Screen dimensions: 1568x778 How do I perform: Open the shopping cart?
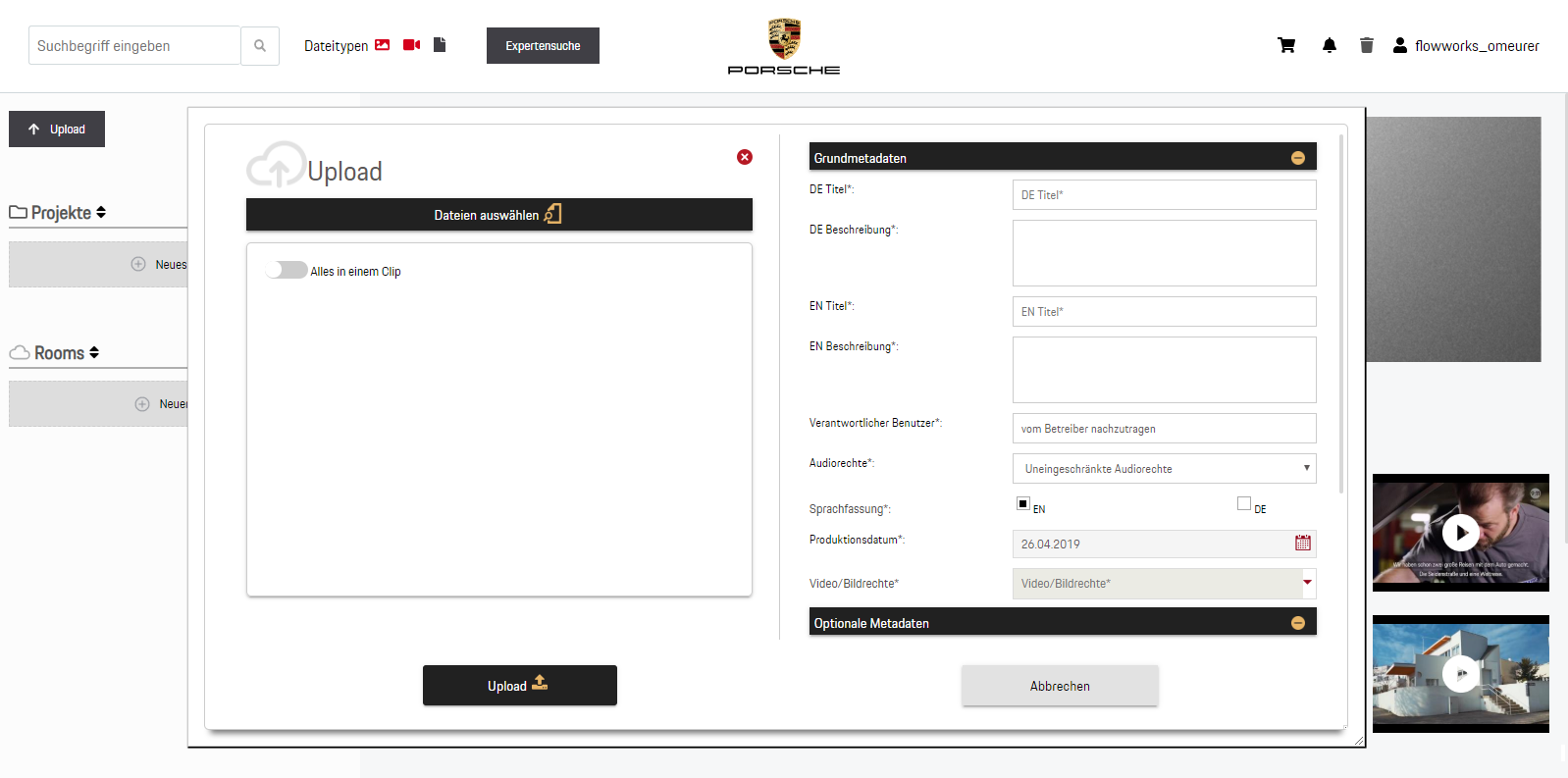point(1286,45)
